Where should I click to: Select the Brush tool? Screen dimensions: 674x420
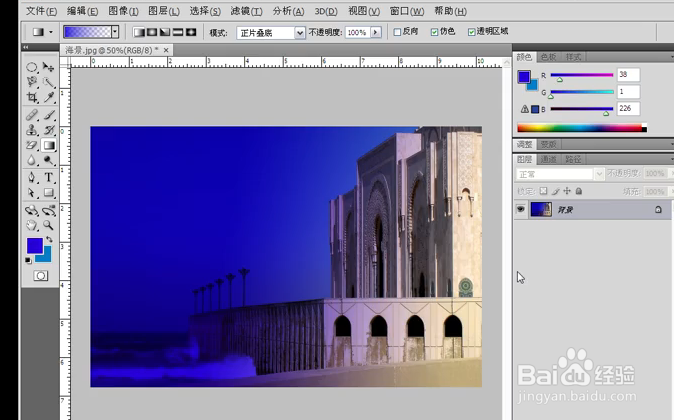(49, 115)
